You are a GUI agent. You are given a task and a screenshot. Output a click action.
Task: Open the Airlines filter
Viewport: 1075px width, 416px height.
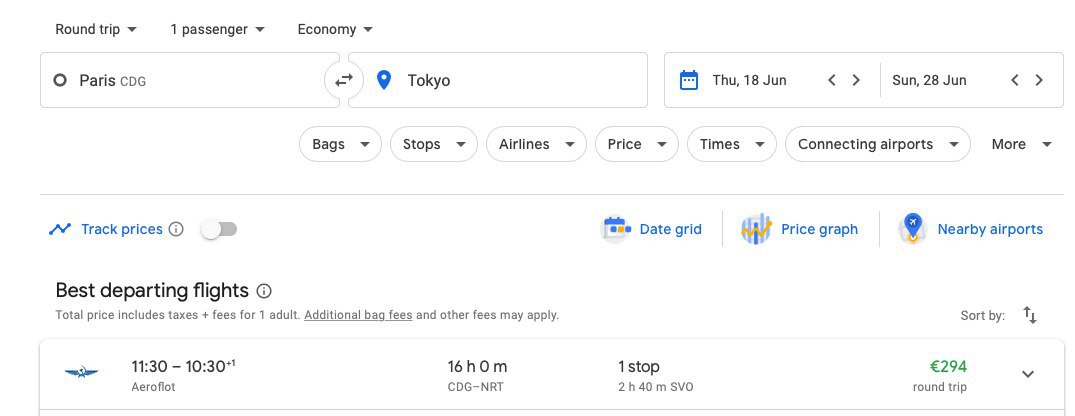pos(535,144)
